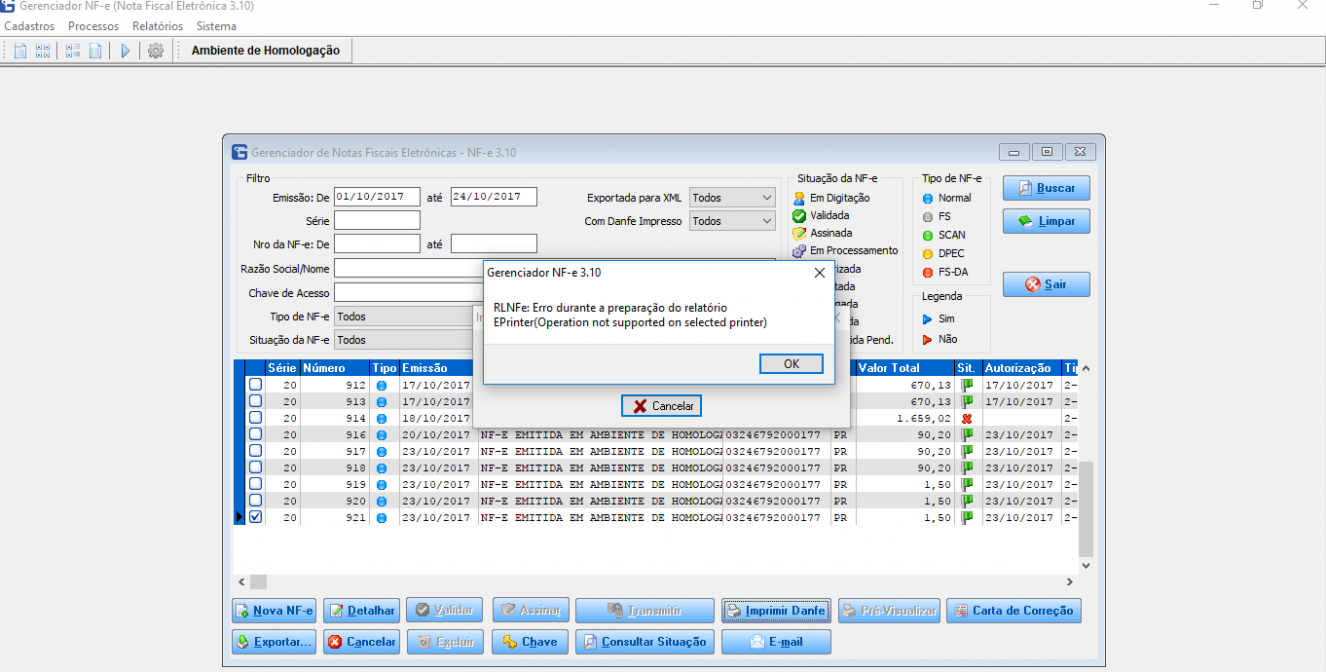Open the Cadastros menu
This screenshot has width=1326, height=672.
pyautogui.click(x=30, y=26)
